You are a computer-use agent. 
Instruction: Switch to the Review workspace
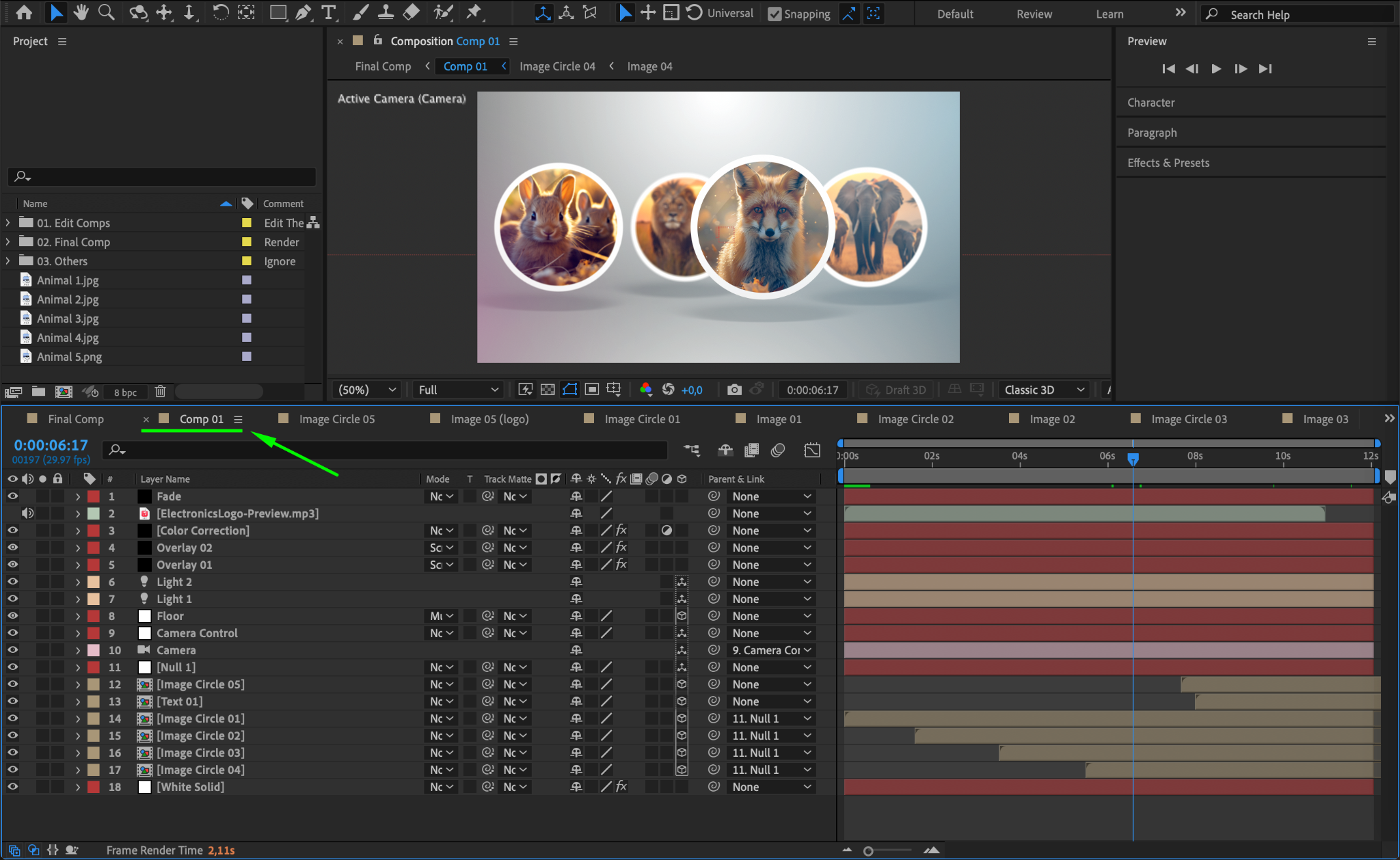[x=1034, y=14]
